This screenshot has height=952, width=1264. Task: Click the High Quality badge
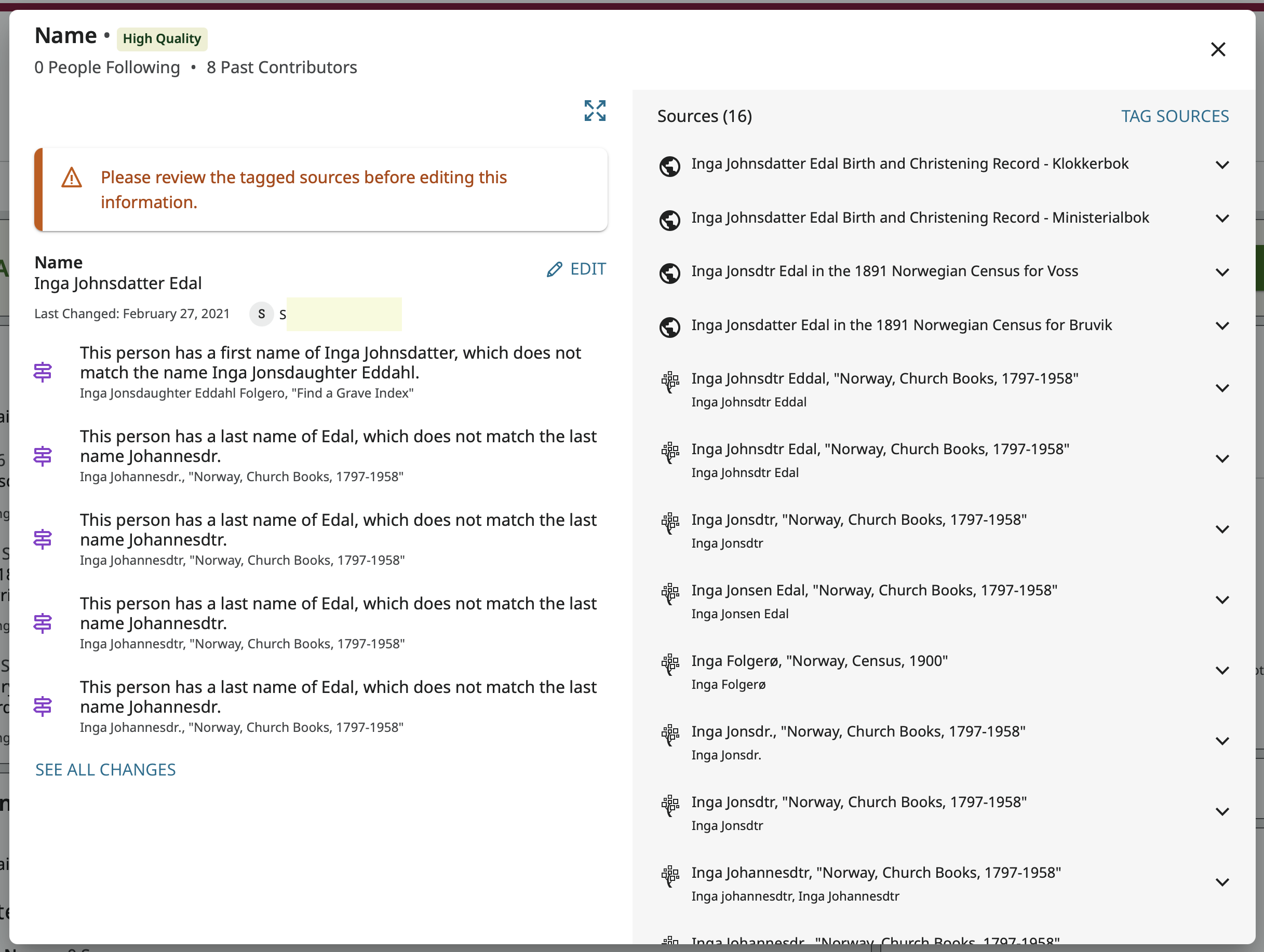click(162, 39)
